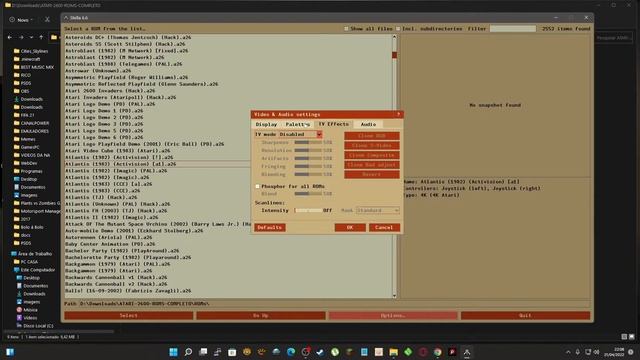Select Atari 2600 Invaders (Hack).a26
Screen dimensions: 640x360
pos(110,91)
